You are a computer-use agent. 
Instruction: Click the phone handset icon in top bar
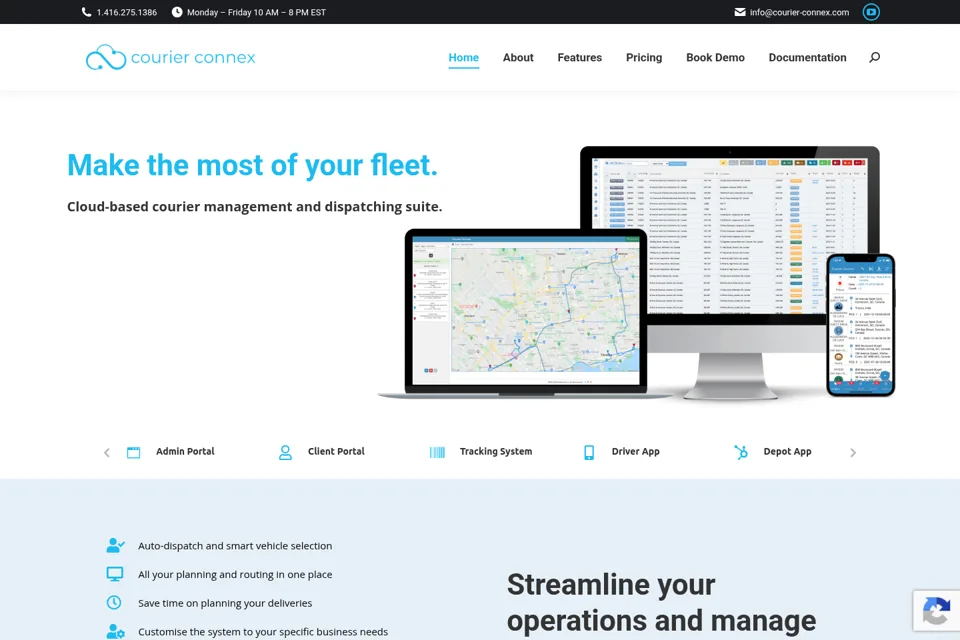[86, 12]
